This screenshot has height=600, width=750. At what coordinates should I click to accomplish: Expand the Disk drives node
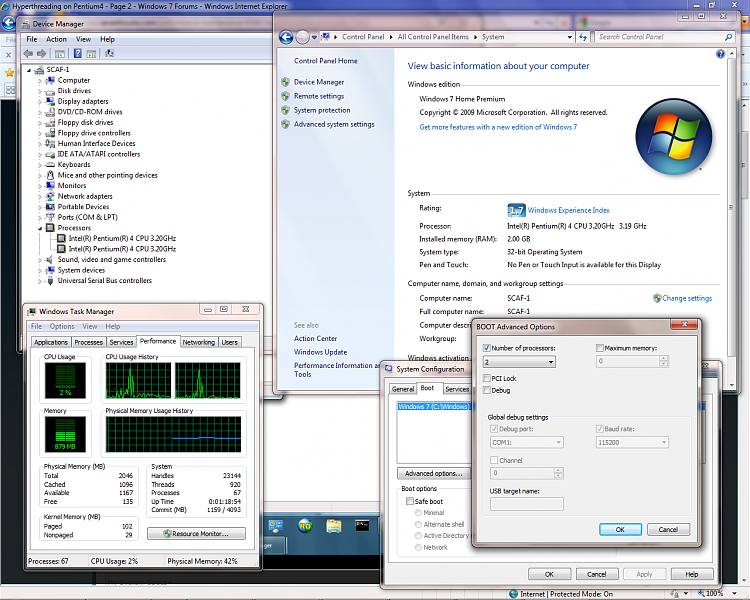pos(40,91)
